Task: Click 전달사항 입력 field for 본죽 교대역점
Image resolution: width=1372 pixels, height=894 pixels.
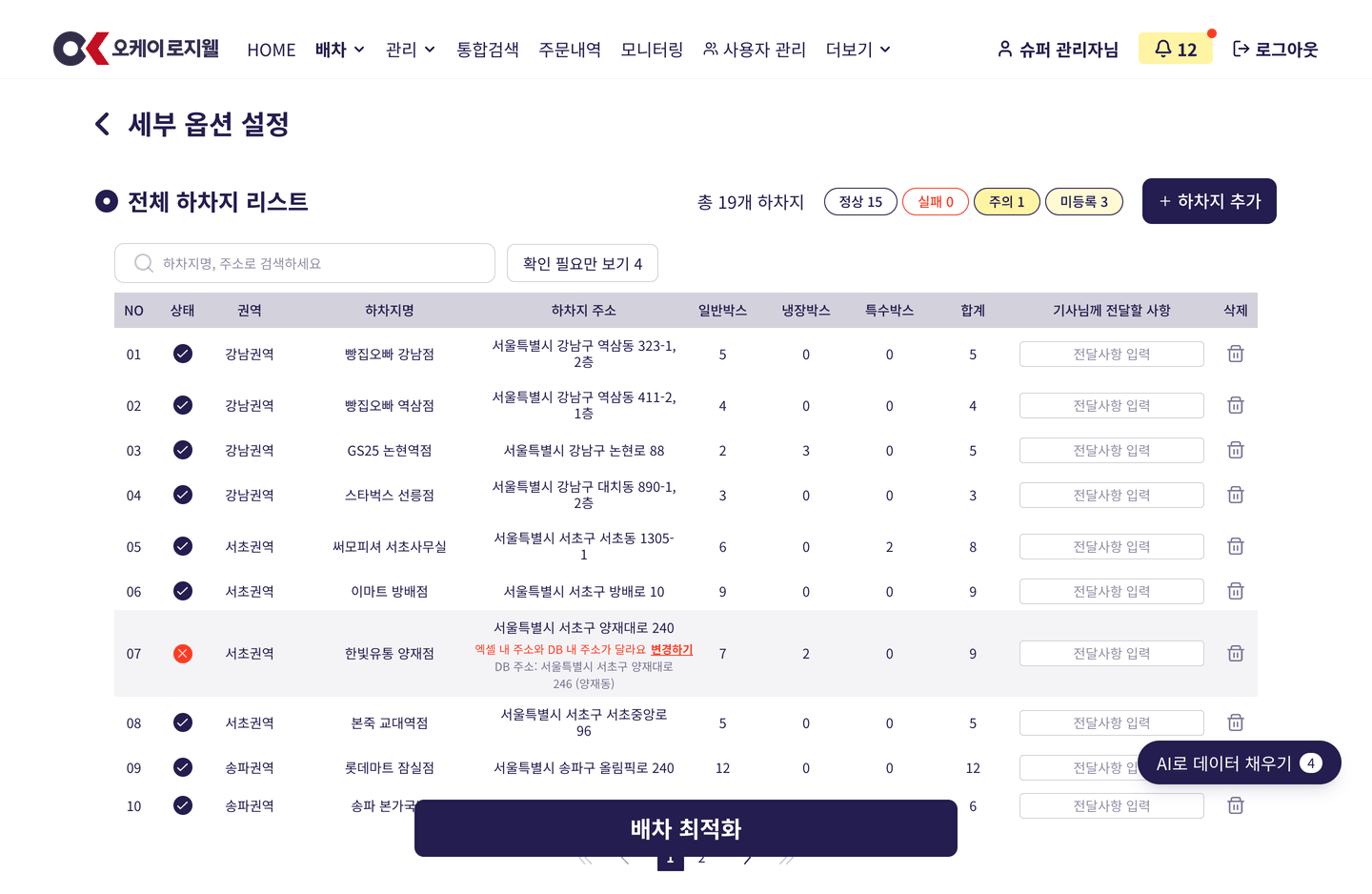Action: (x=1112, y=722)
